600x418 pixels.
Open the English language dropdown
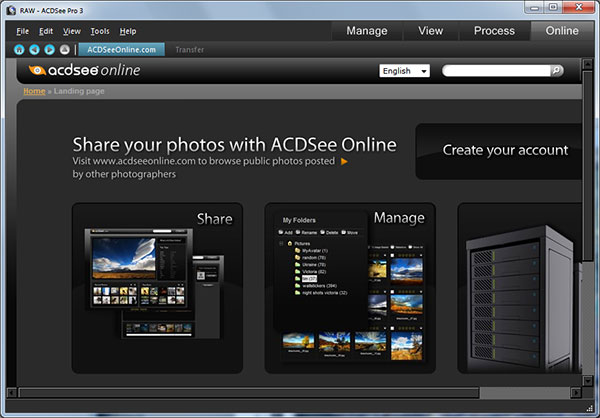404,71
